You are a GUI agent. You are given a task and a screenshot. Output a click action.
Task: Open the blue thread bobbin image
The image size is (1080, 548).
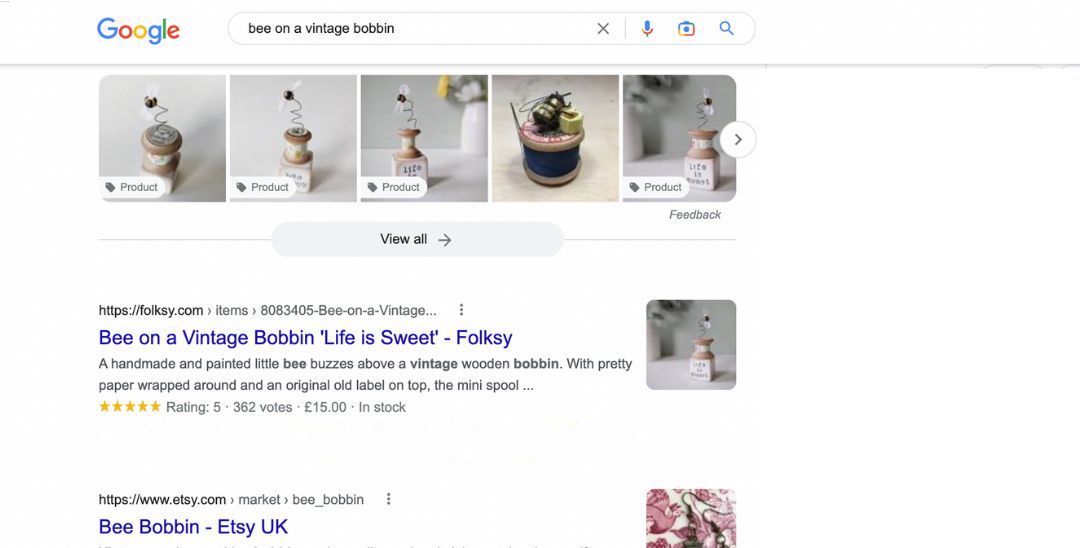pos(555,138)
